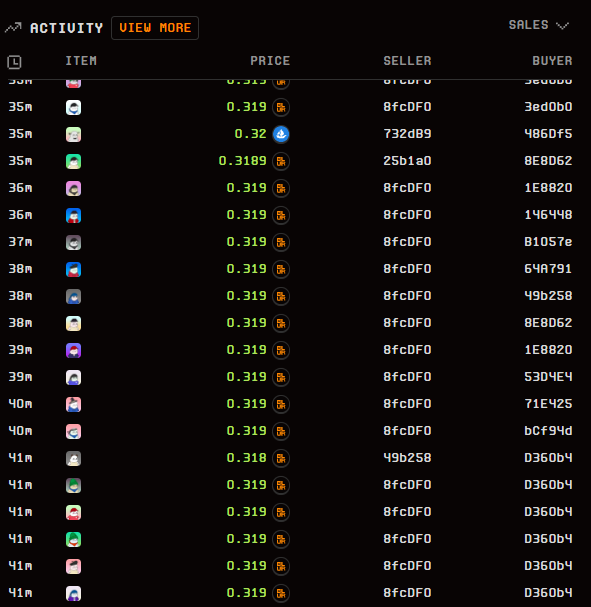
Task: Open buyer address bCf94d
Action: click(x=548, y=430)
